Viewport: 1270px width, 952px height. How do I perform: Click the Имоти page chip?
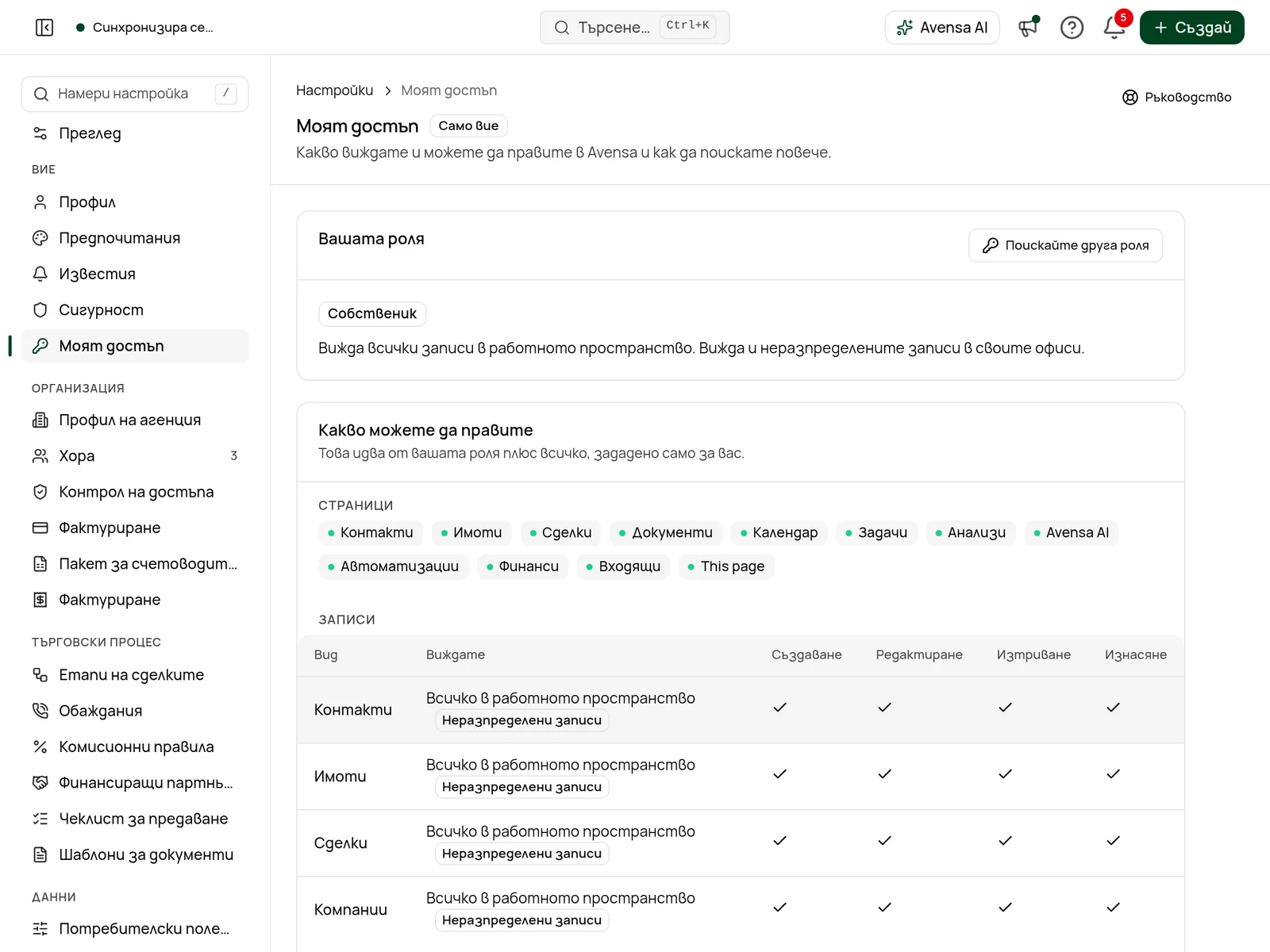click(x=471, y=533)
